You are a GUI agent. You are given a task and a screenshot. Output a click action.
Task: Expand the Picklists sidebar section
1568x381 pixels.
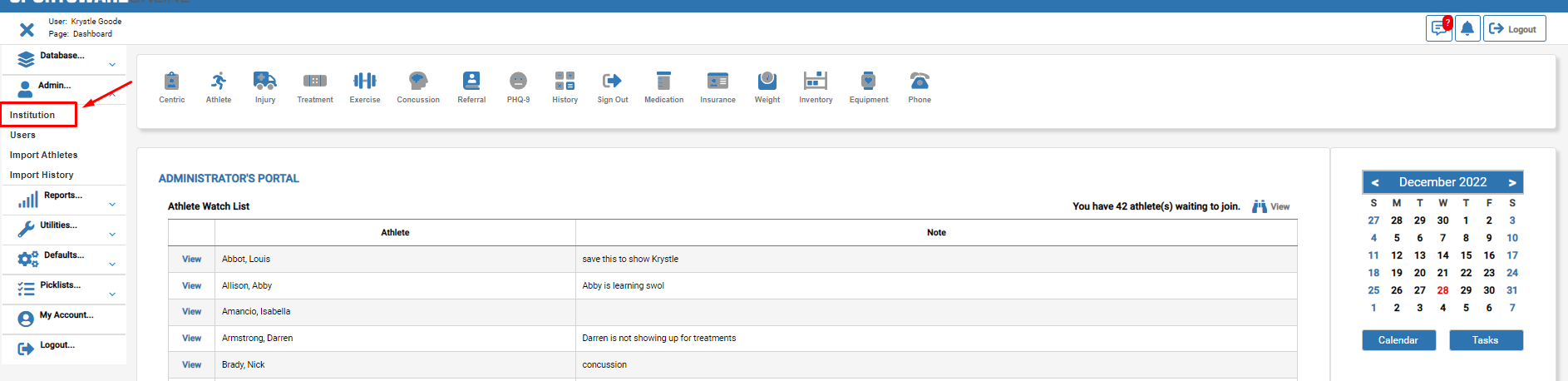[63, 289]
